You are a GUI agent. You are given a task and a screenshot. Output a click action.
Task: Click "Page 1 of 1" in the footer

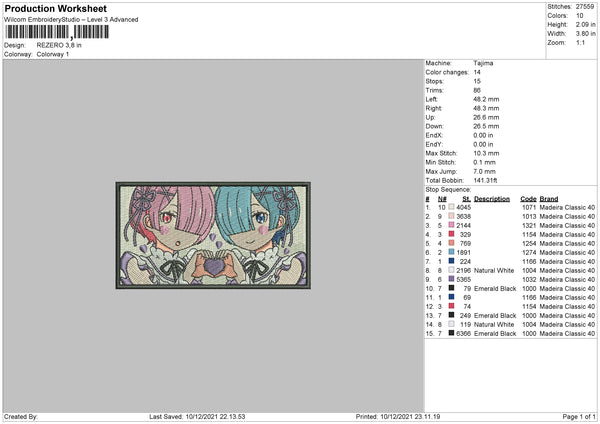coord(579,417)
